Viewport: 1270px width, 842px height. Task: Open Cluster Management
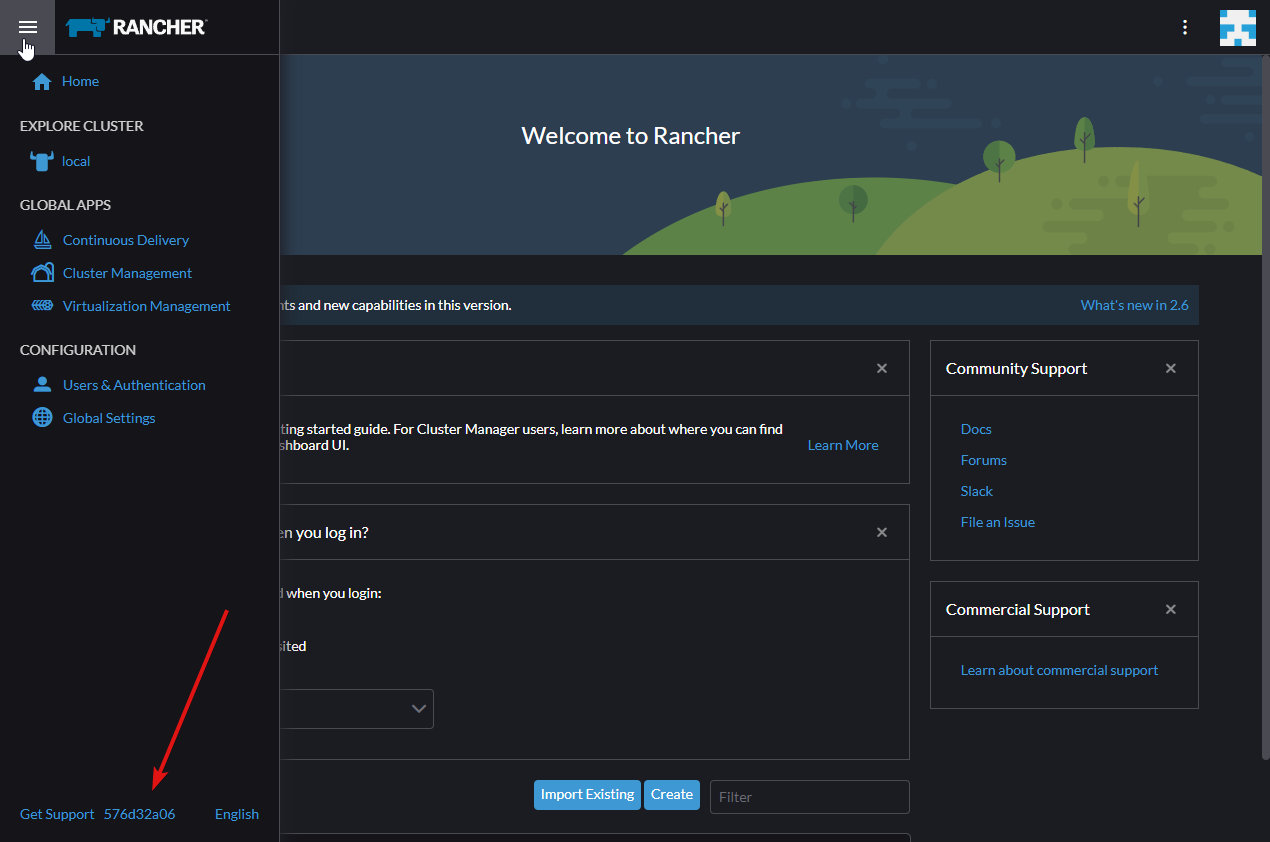127,273
